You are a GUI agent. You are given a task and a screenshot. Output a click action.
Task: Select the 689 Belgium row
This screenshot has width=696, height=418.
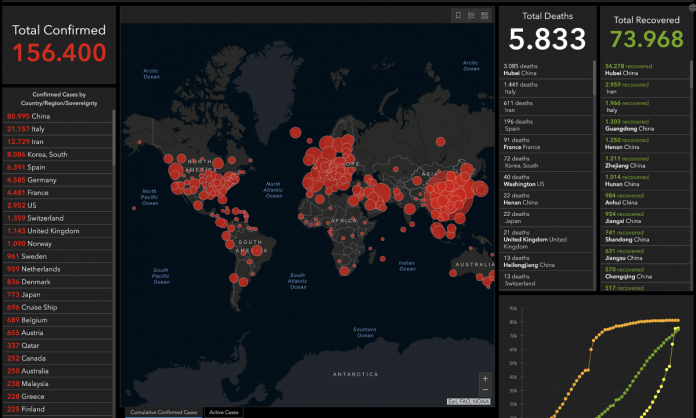(58, 320)
